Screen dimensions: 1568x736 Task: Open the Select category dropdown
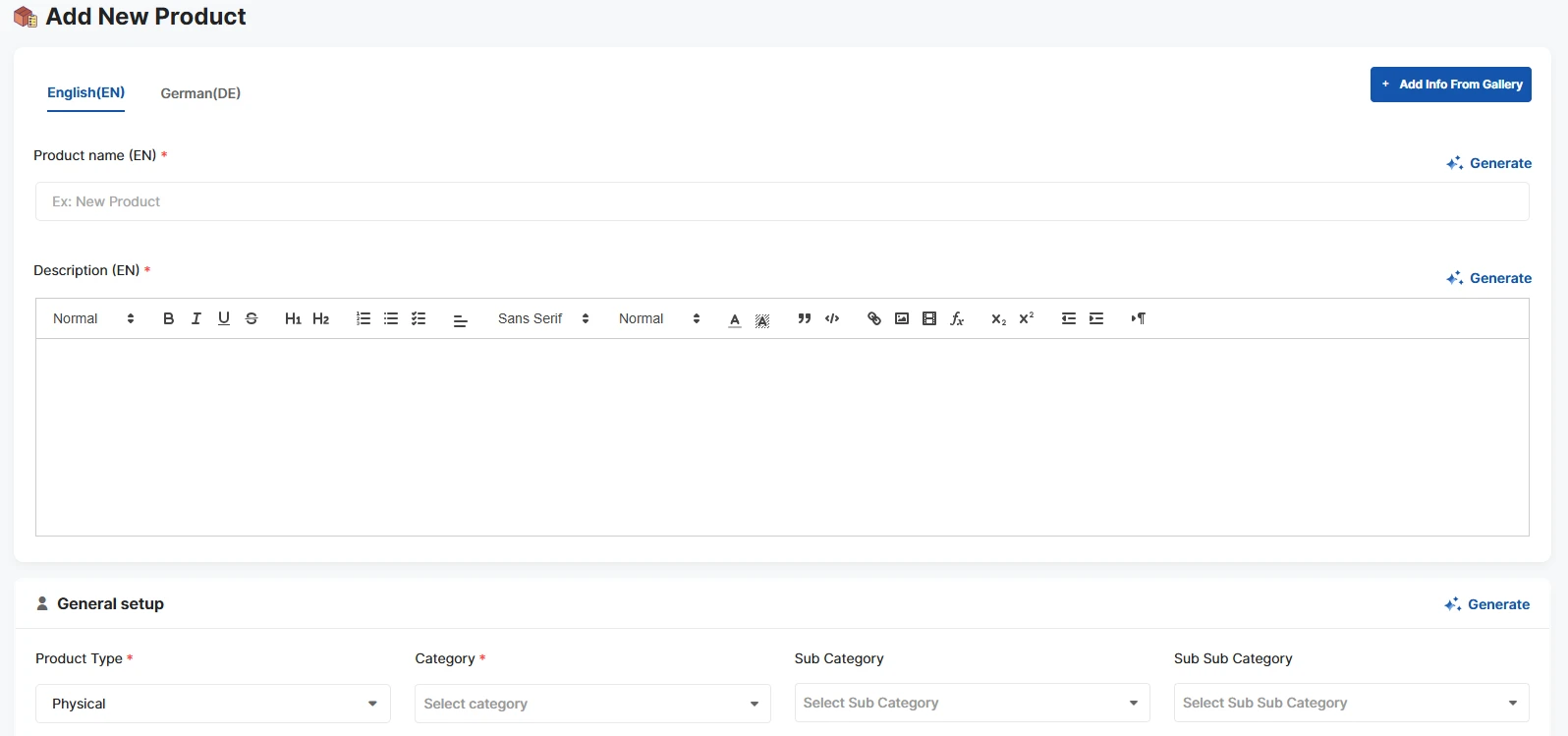(592, 704)
